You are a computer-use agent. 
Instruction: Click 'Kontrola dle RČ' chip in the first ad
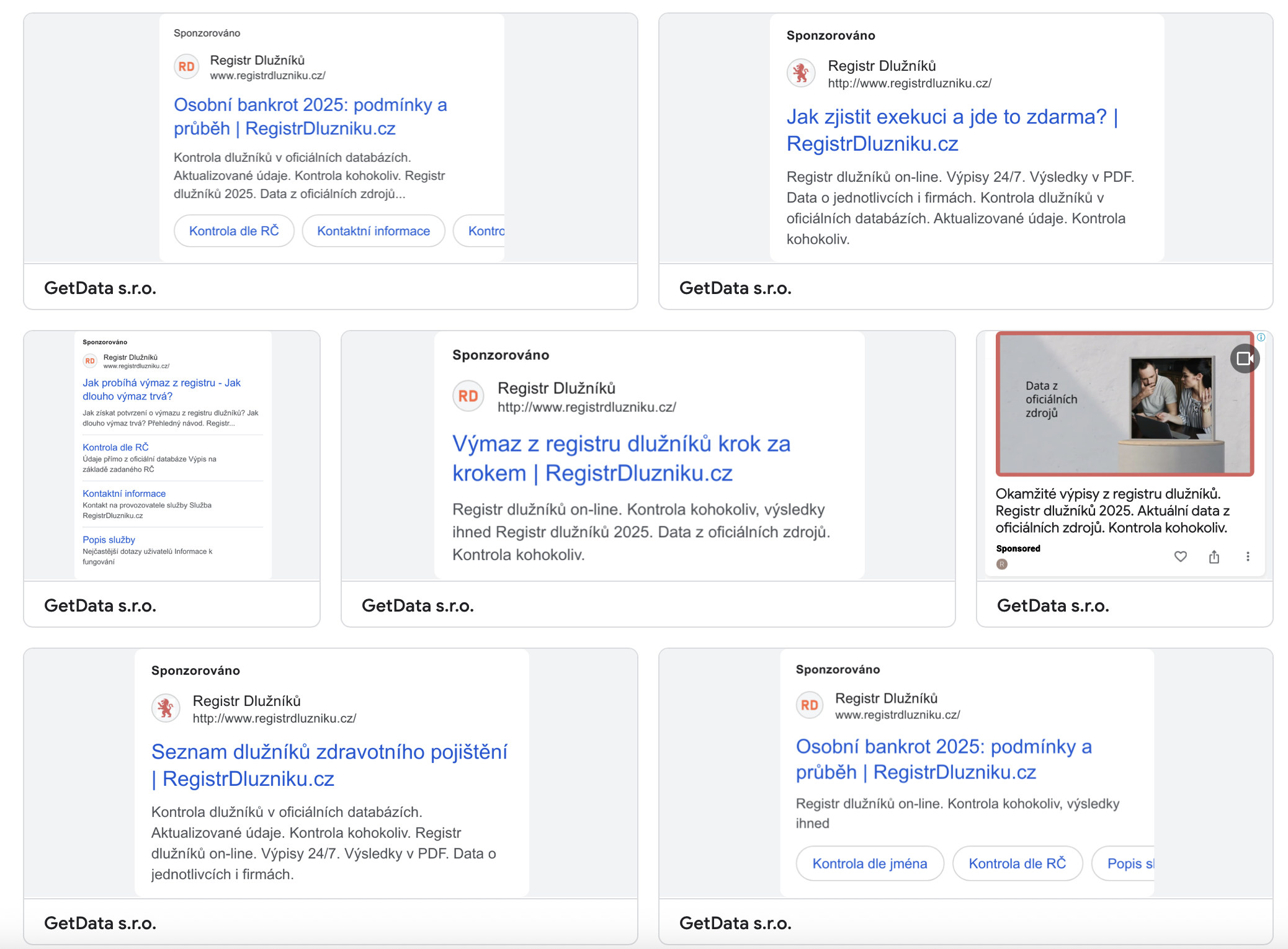[x=234, y=231]
